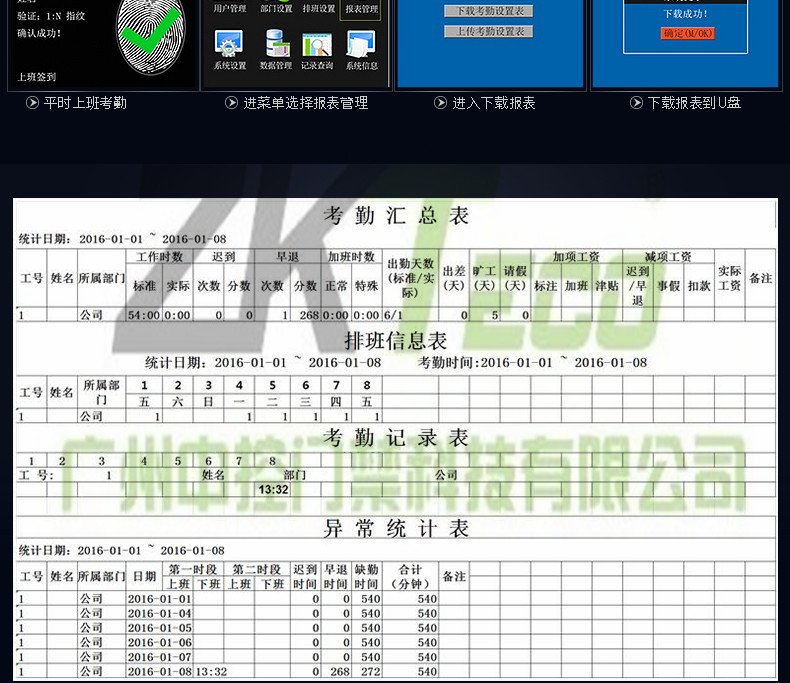Click the 考勤汇总表 report title

coord(397,215)
